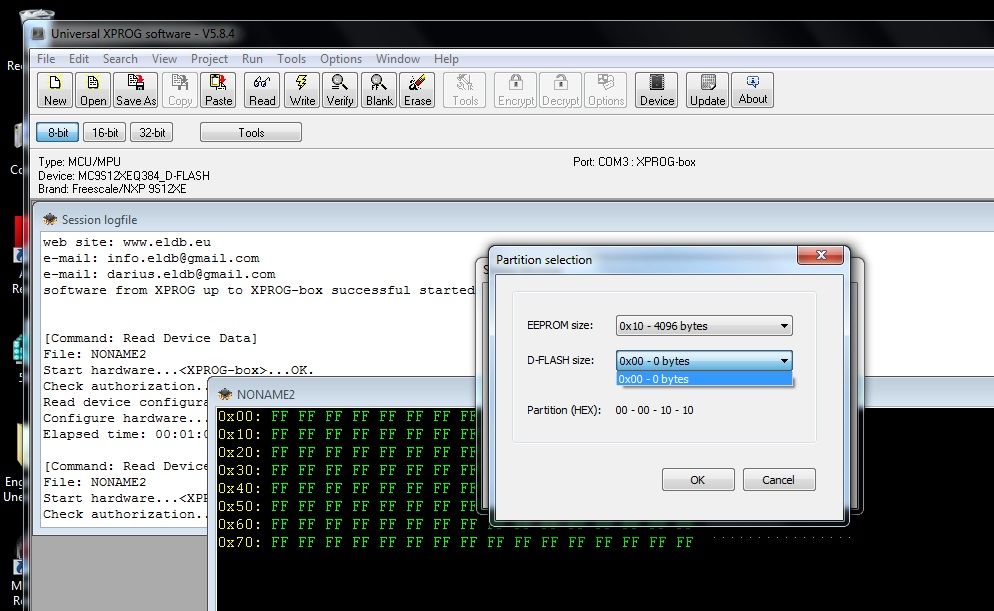
Task: Confirm partition selection with OK
Action: pyautogui.click(x=697, y=480)
